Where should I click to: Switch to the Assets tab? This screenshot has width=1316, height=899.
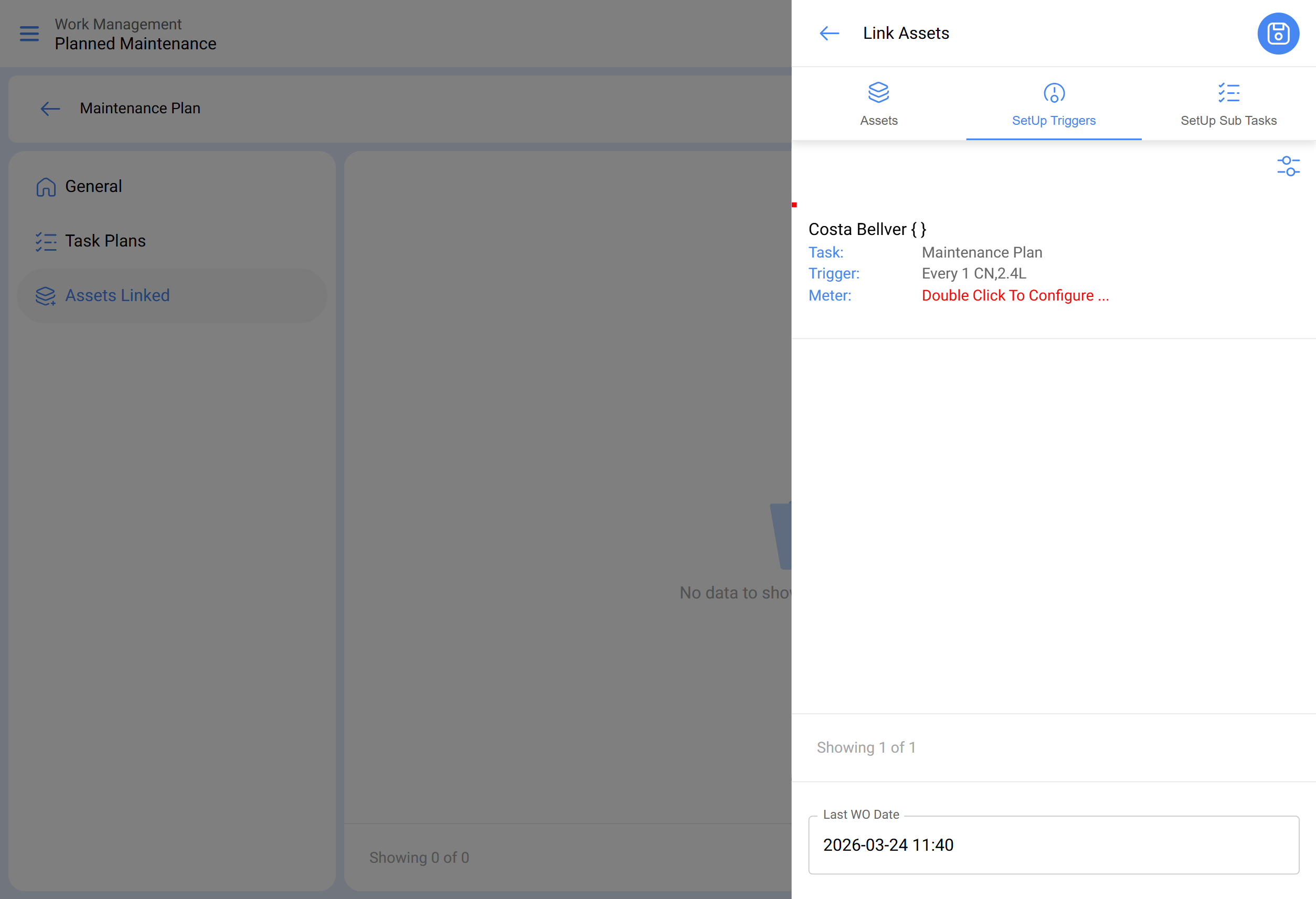click(878, 121)
